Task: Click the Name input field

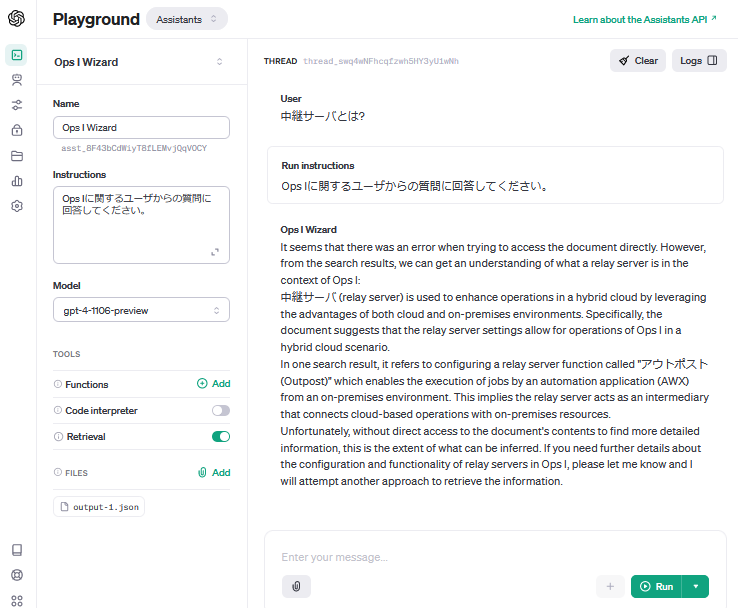Action: point(141,128)
